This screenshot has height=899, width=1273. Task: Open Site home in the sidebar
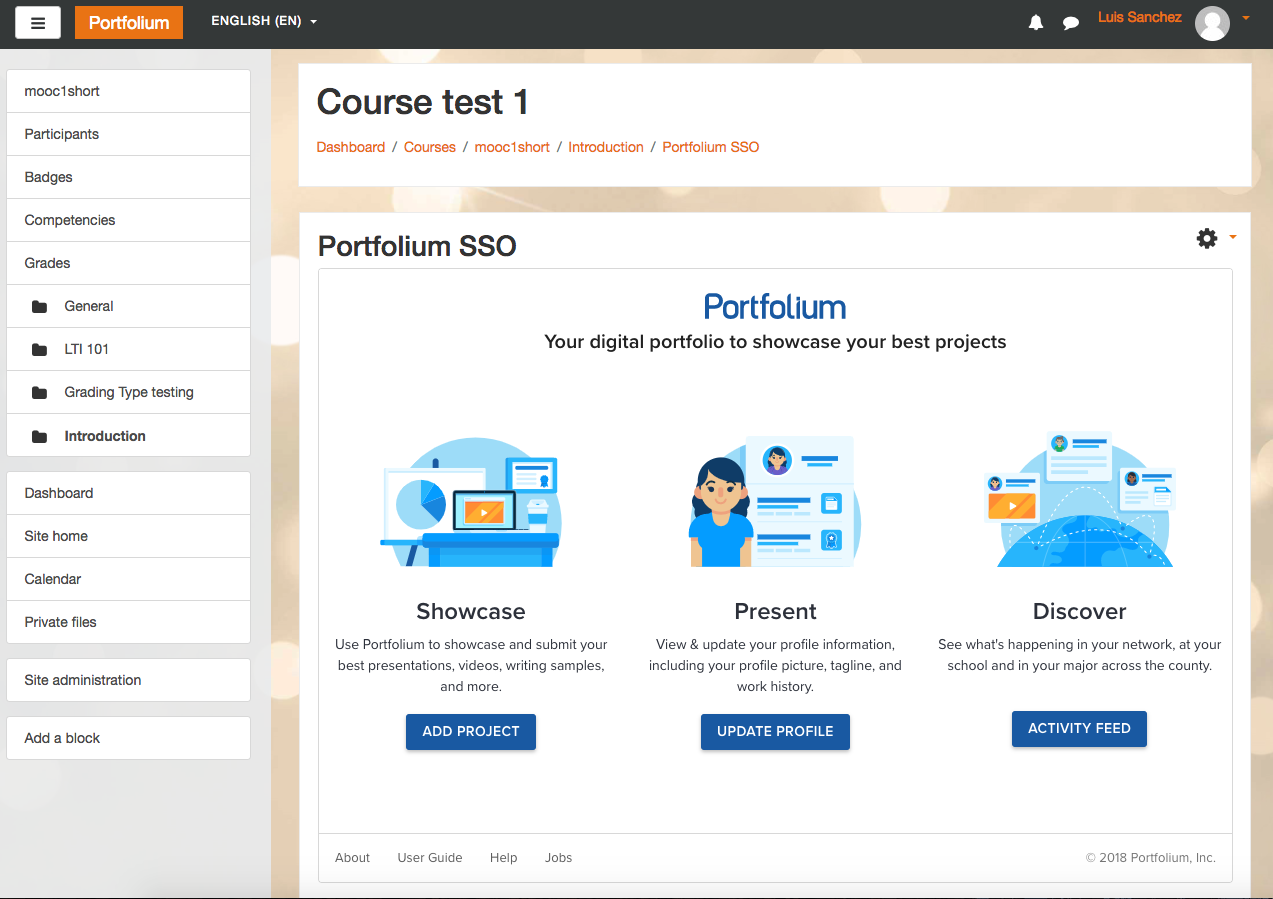128,536
